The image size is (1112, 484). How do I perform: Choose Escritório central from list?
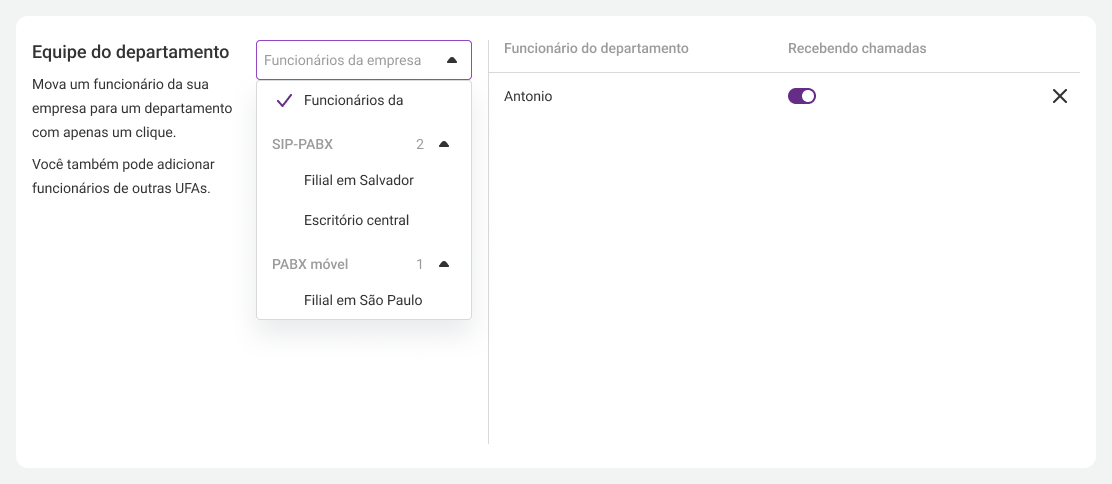[x=364, y=220]
